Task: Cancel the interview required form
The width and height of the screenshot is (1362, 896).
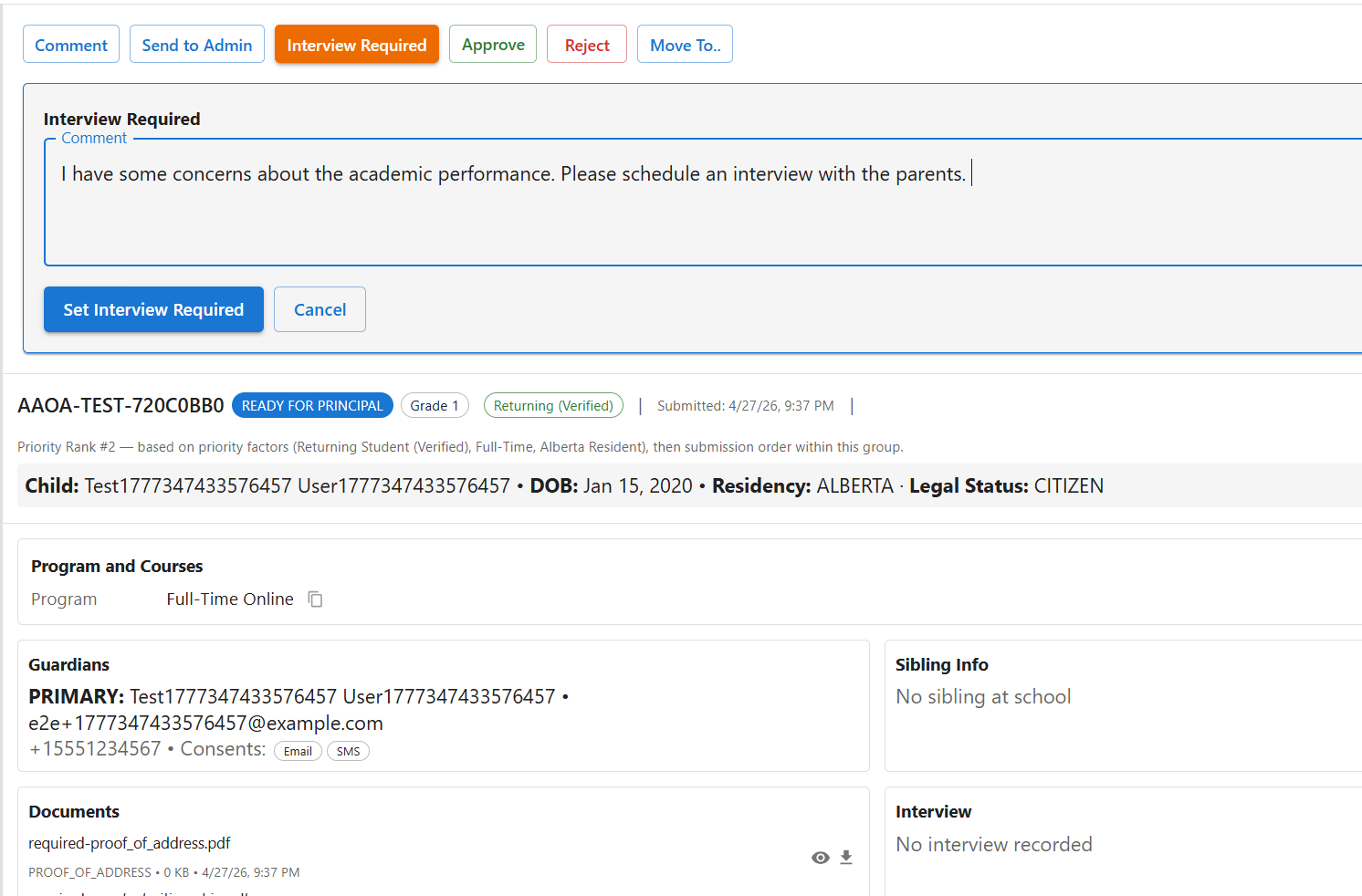Action: tap(320, 309)
